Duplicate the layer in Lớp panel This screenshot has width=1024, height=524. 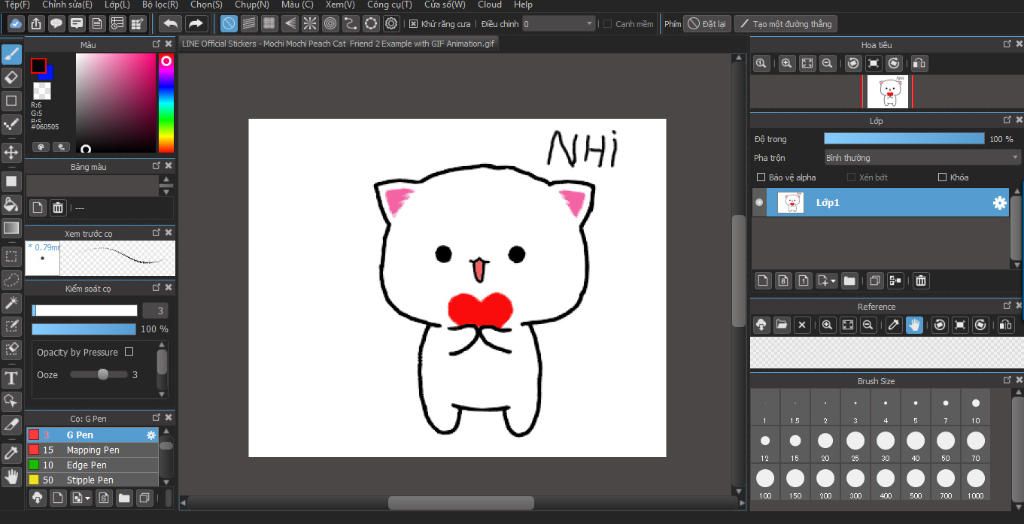[874, 281]
